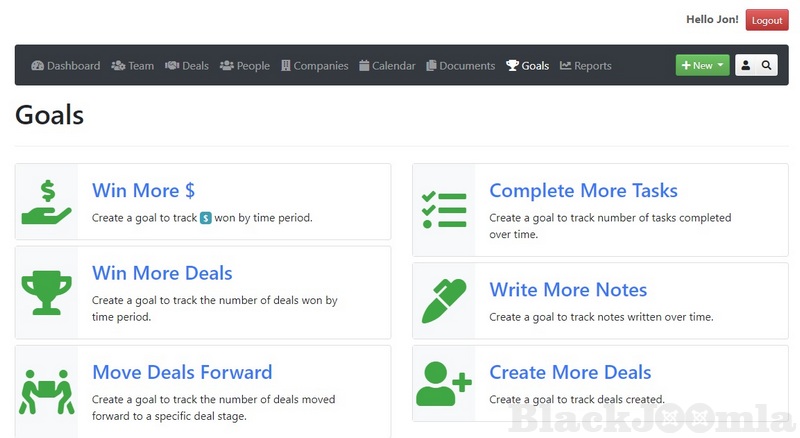Navigate to Deals in the navbar
The image size is (800, 438).
(187, 66)
